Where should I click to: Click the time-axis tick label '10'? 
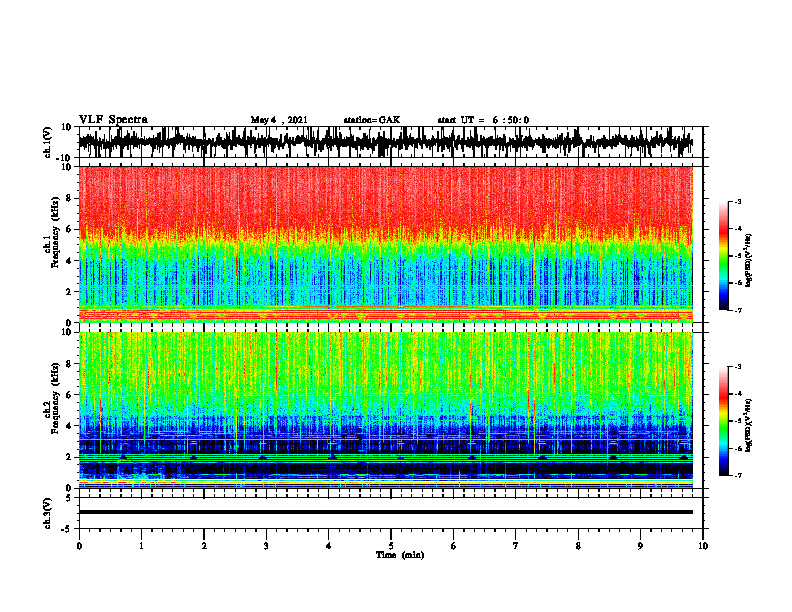[x=703, y=546]
